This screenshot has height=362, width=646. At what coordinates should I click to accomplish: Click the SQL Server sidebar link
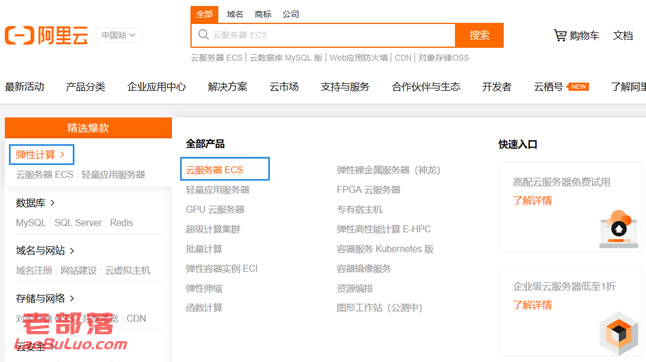click(x=78, y=223)
